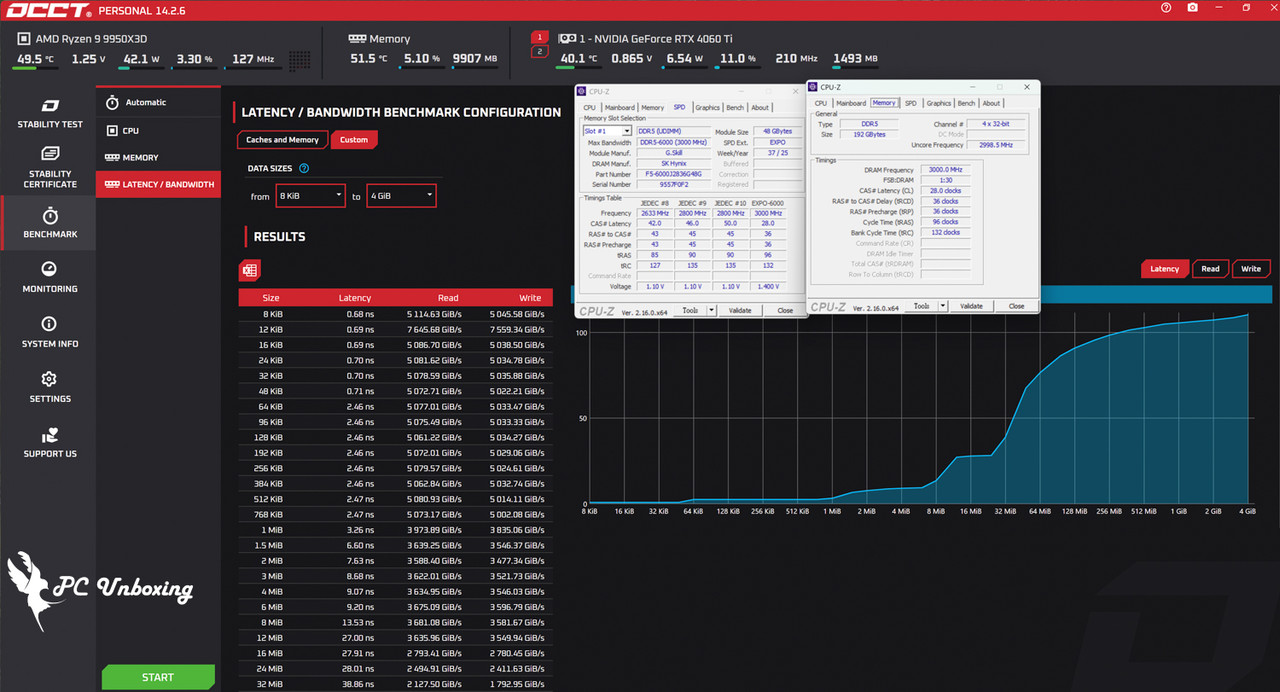Image resolution: width=1280 pixels, height=692 pixels.
Task: Click the AMD Ryzen CPU chip icon
Action: pyautogui.click(x=24, y=39)
